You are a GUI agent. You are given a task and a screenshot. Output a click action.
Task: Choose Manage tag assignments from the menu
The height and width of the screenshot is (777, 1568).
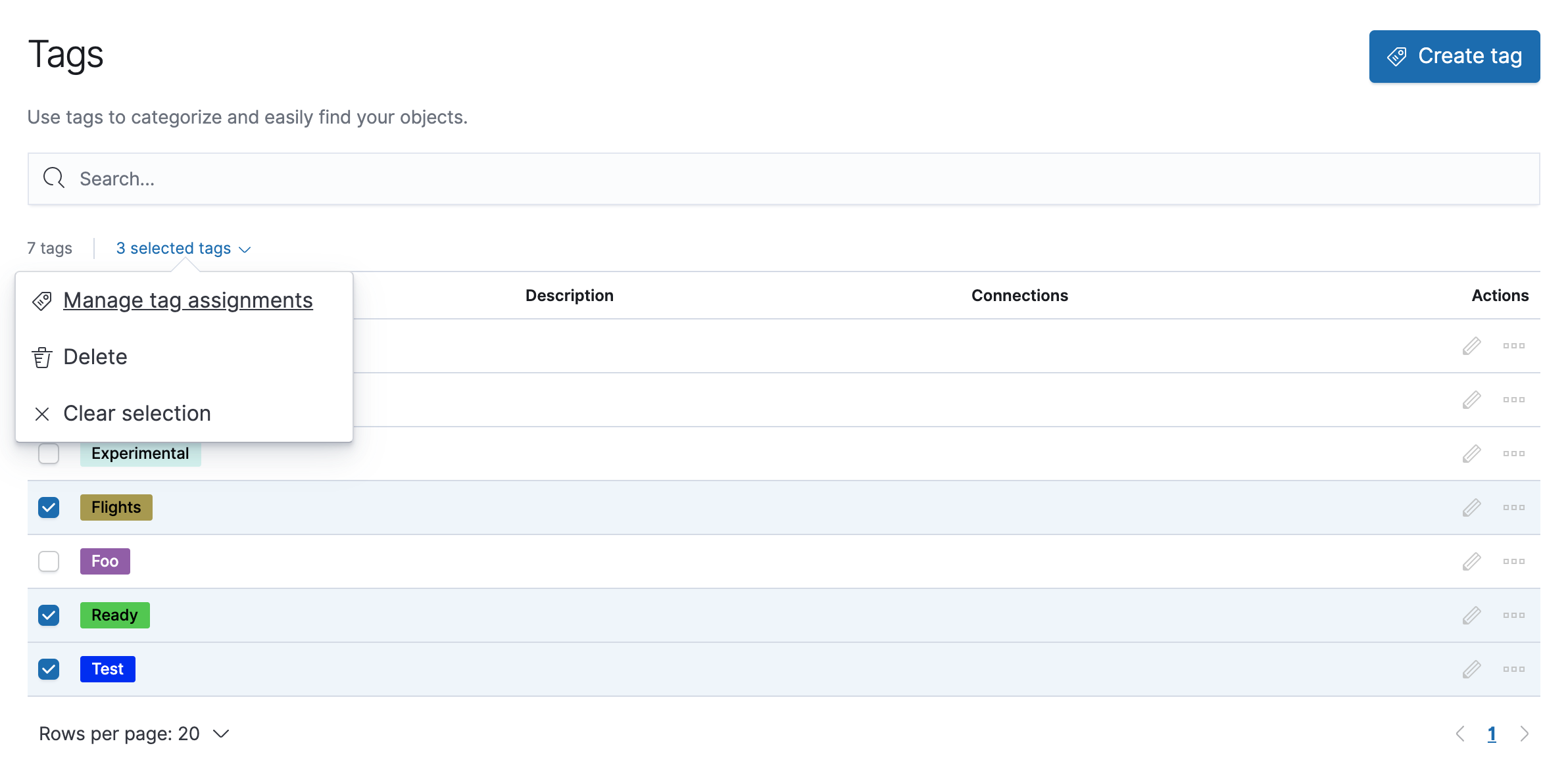coord(187,300)
